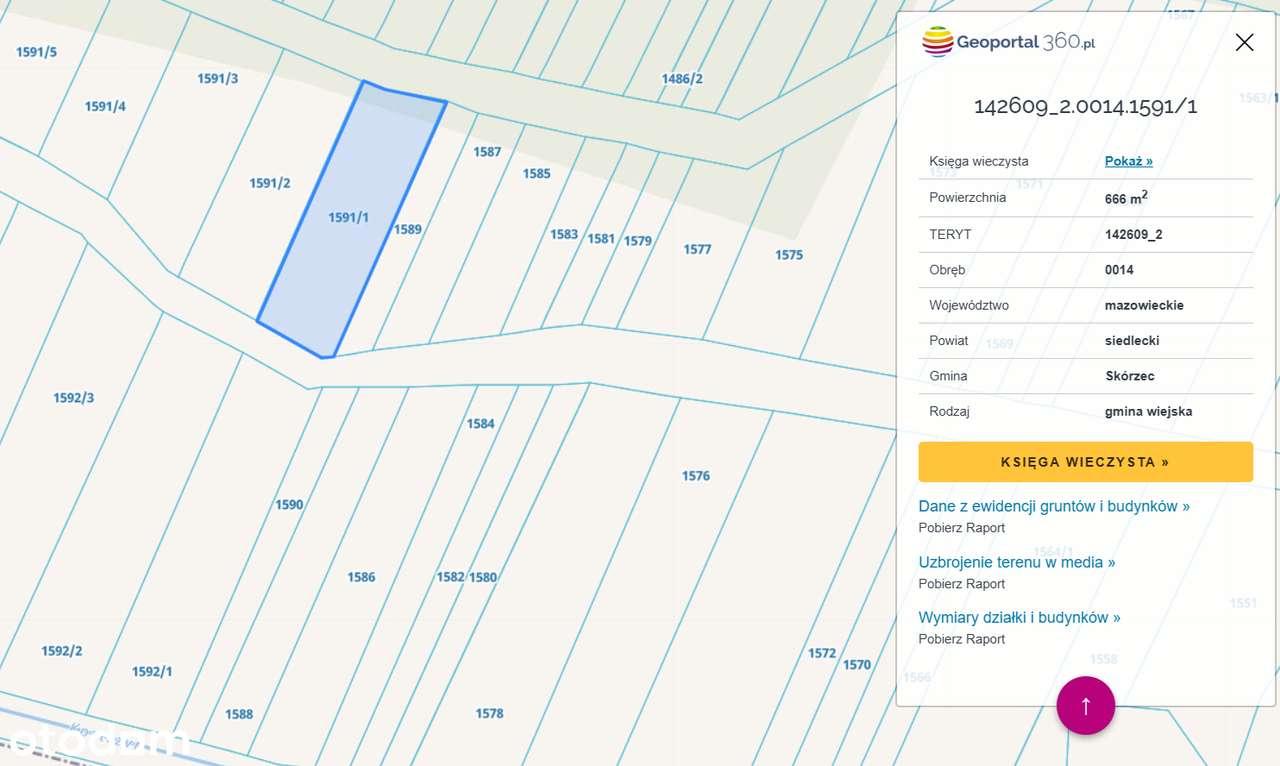Click the Województwo value mazowieckie

(x=1144, y=305)
